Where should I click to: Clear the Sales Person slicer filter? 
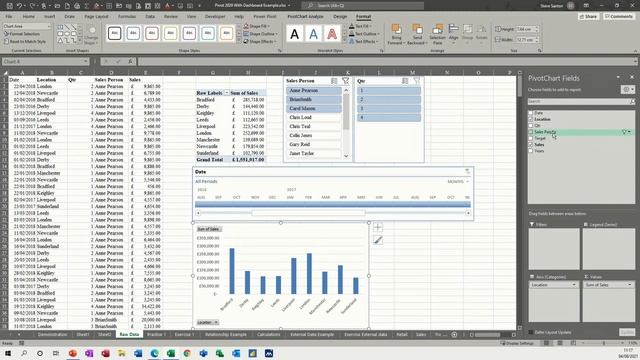point(345,81)
